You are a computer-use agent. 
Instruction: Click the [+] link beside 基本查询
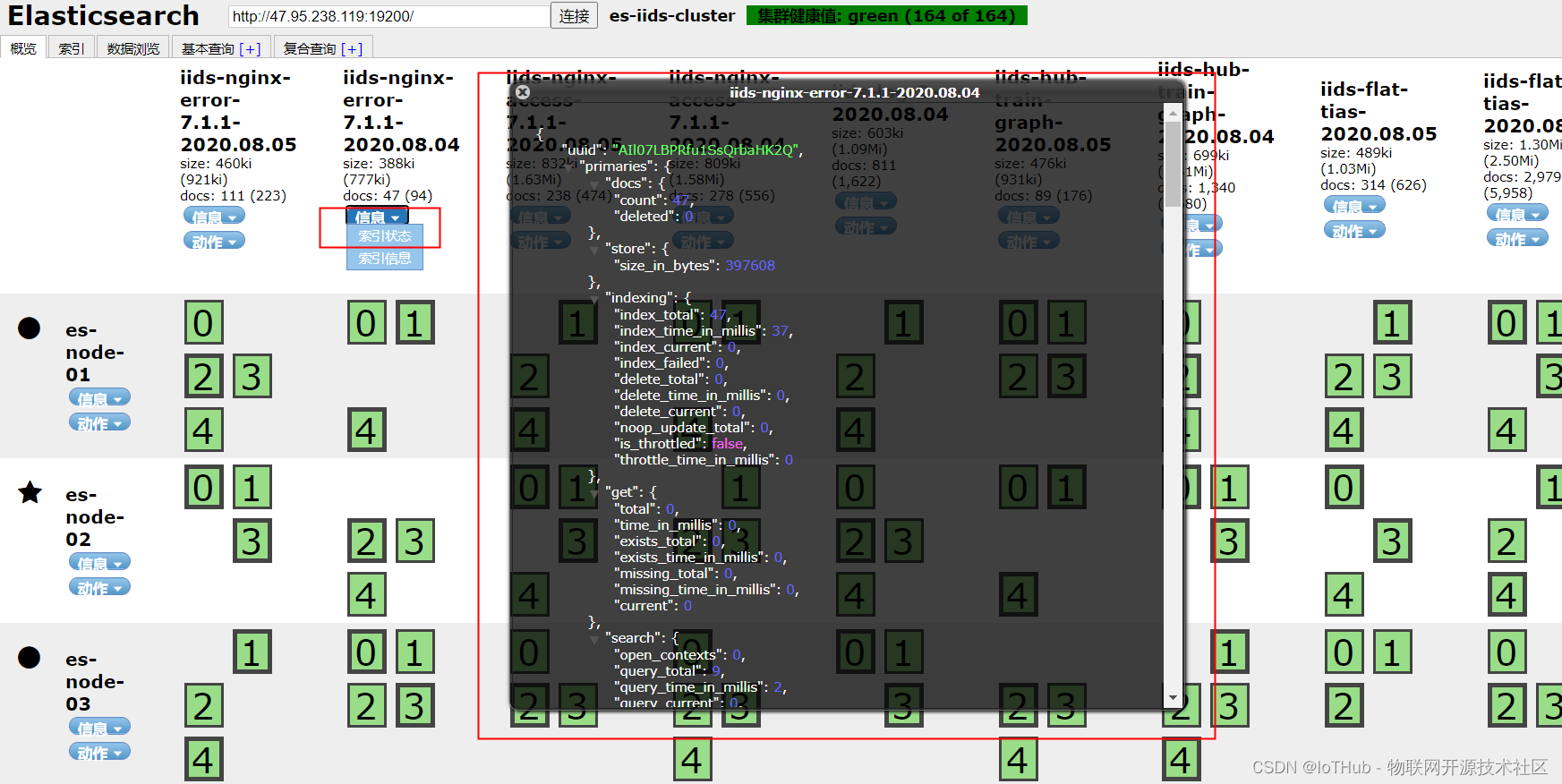coord(250,49)
